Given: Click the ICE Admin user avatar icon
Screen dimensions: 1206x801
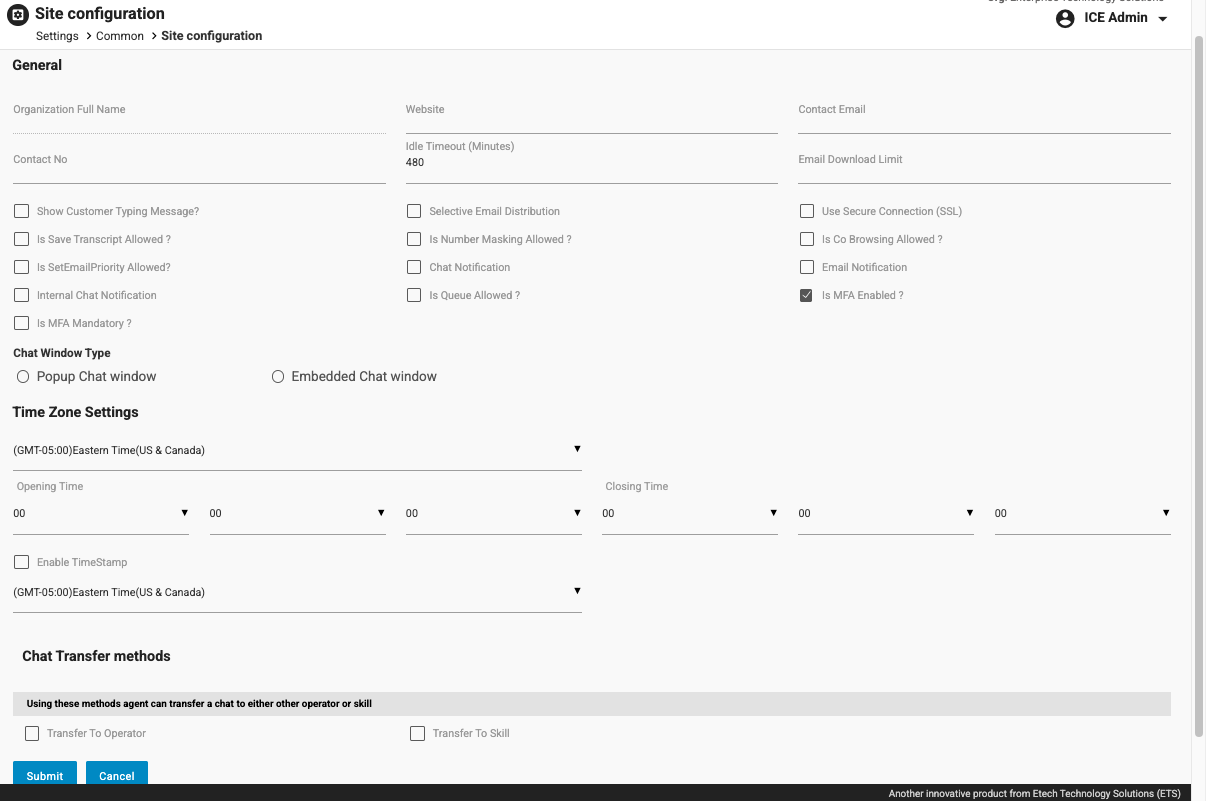Looking at the screenshot, I should 1065,19.
